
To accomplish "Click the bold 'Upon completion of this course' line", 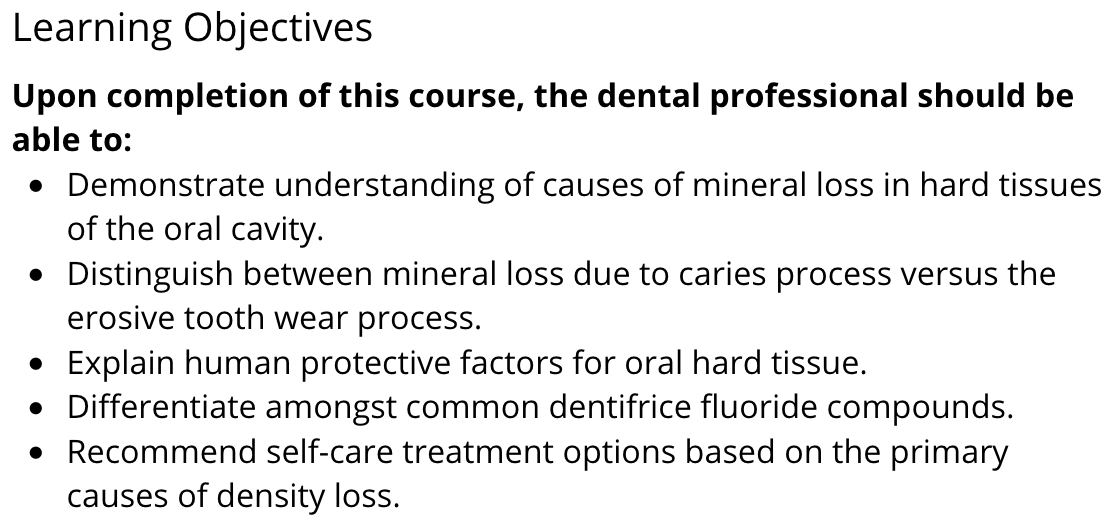I will click(543, 96).
